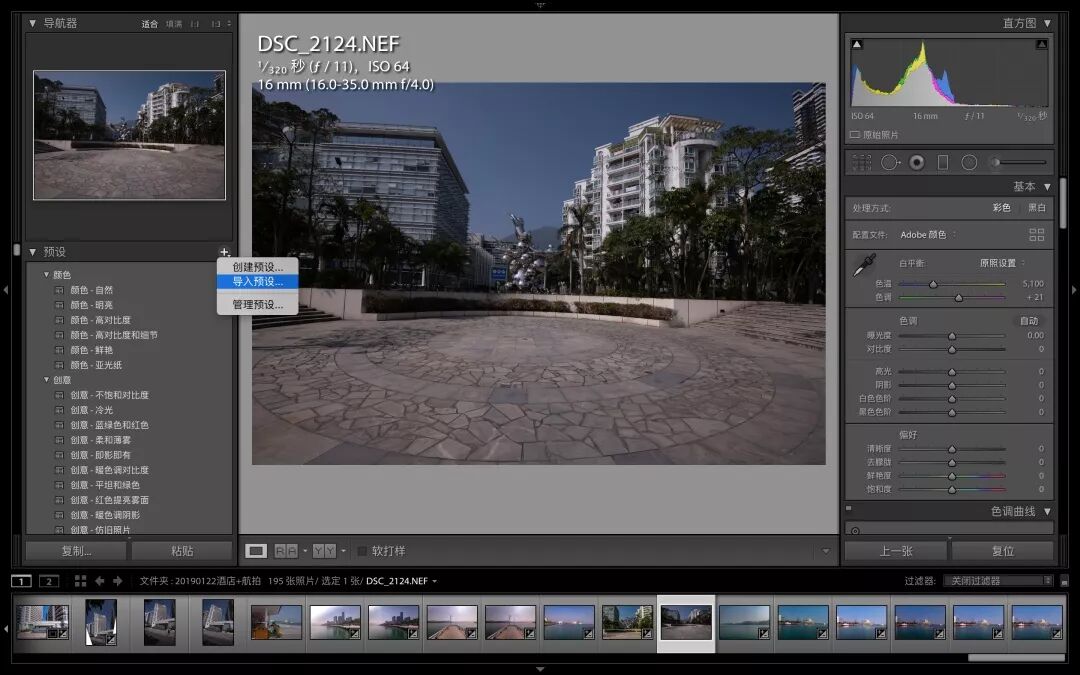Collapse the 直方图 panel
Image resolution: width=1080 pixels, height=675 pixels.
point(1047,23)
